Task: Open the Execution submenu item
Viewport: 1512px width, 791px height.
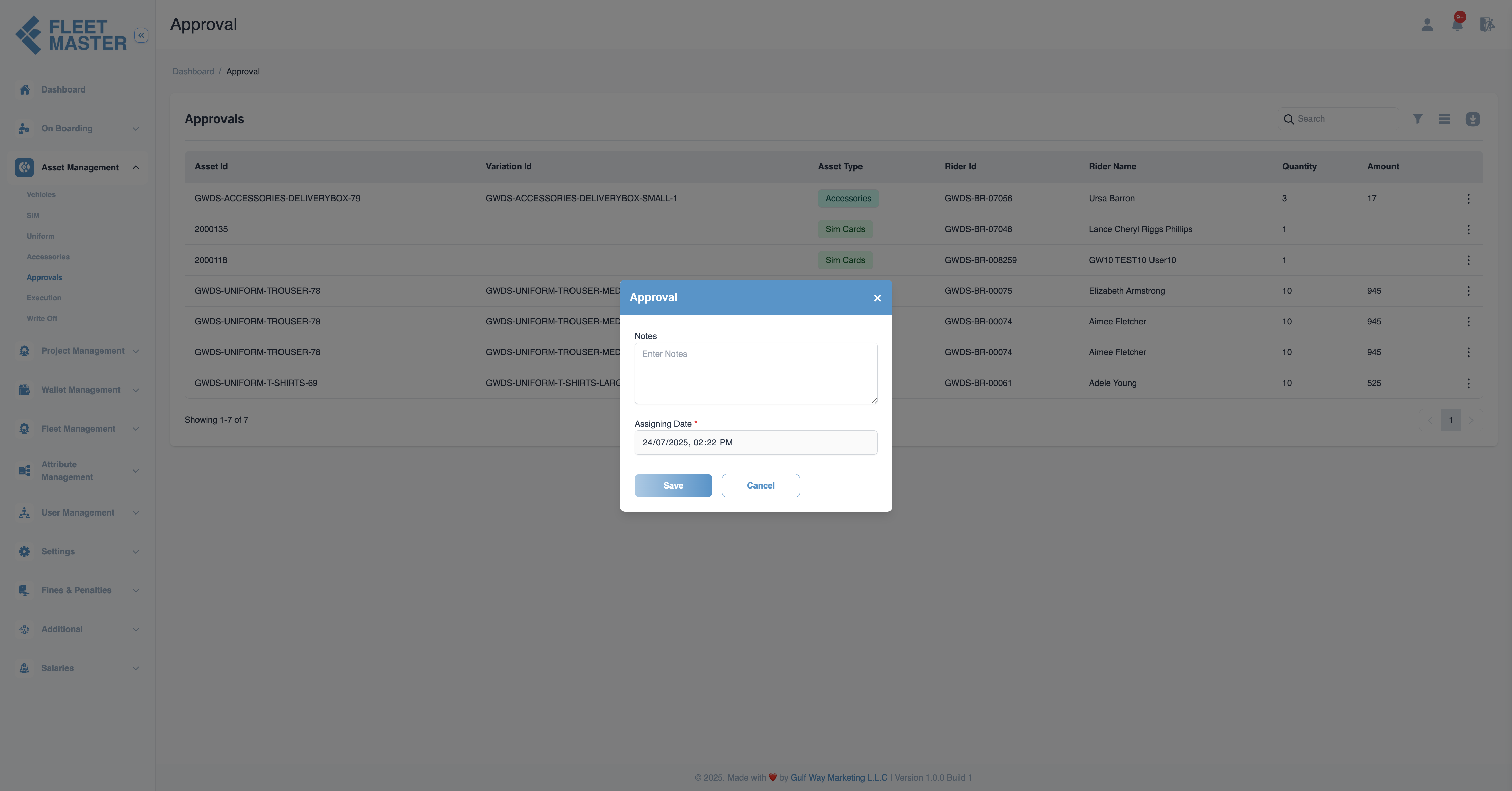Action: [x=44, y=298]
